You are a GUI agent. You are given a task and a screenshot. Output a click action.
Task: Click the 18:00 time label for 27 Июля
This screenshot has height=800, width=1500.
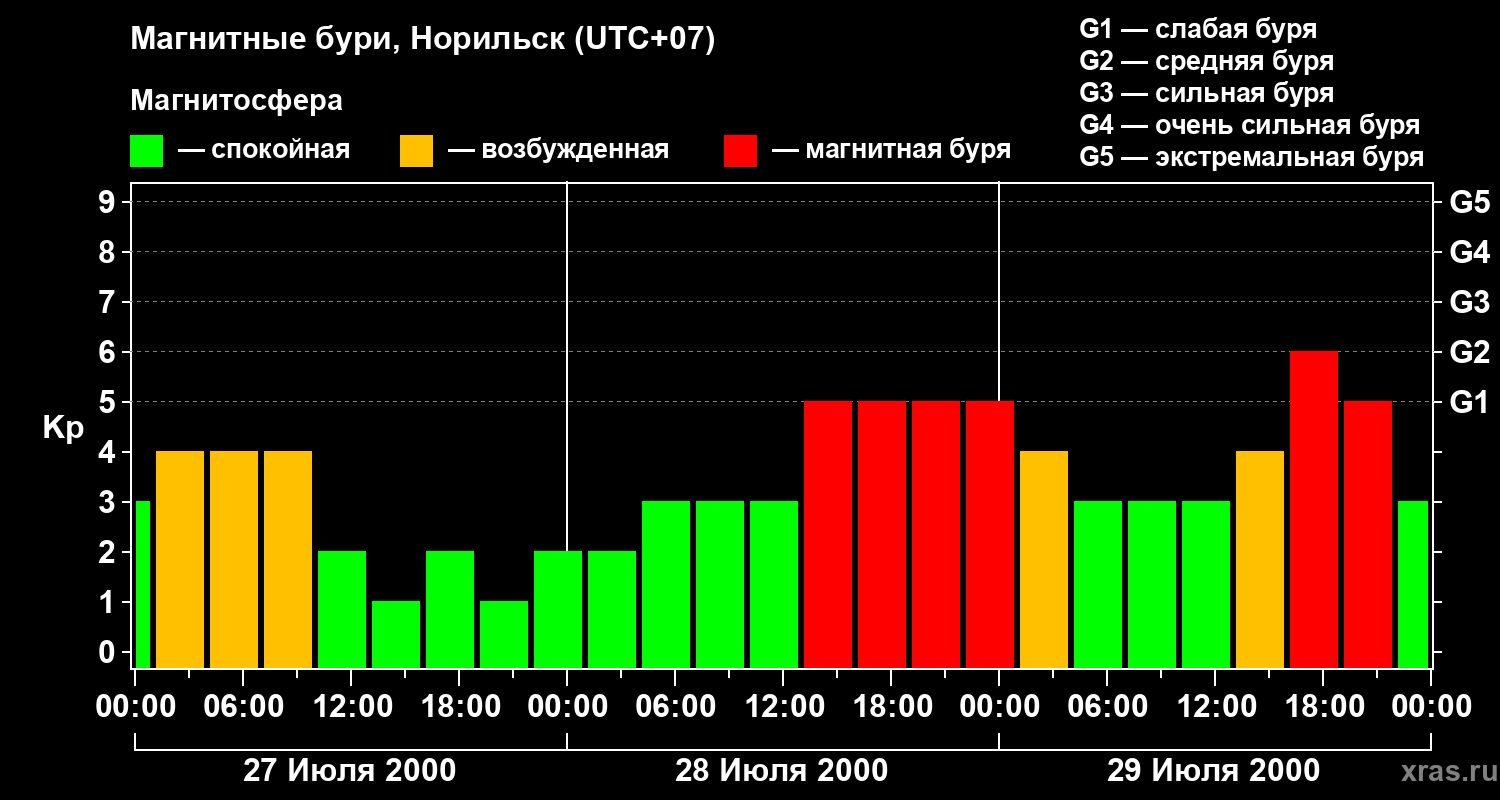click(x=459, y=707)
